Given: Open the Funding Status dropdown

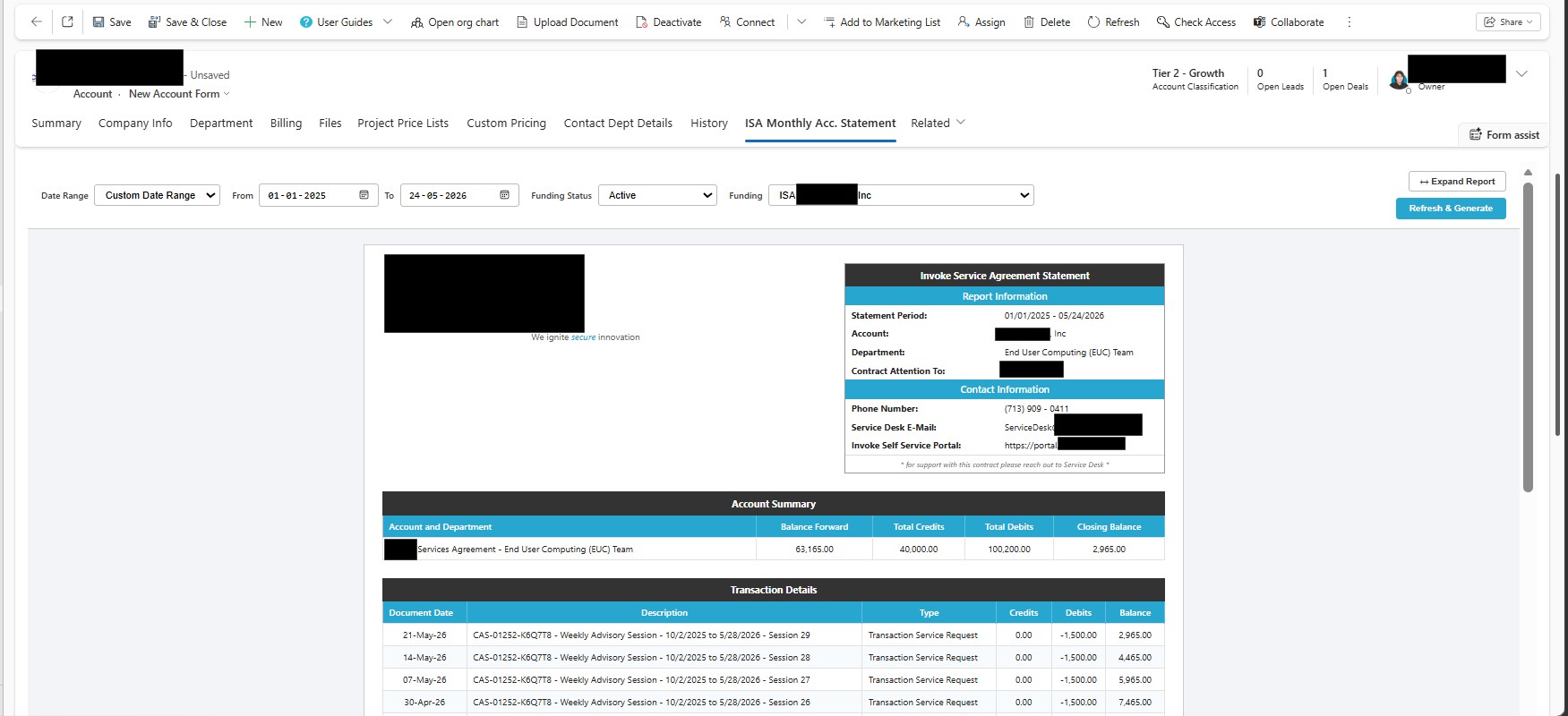Looking at the screenshot, I should (657, 195).
